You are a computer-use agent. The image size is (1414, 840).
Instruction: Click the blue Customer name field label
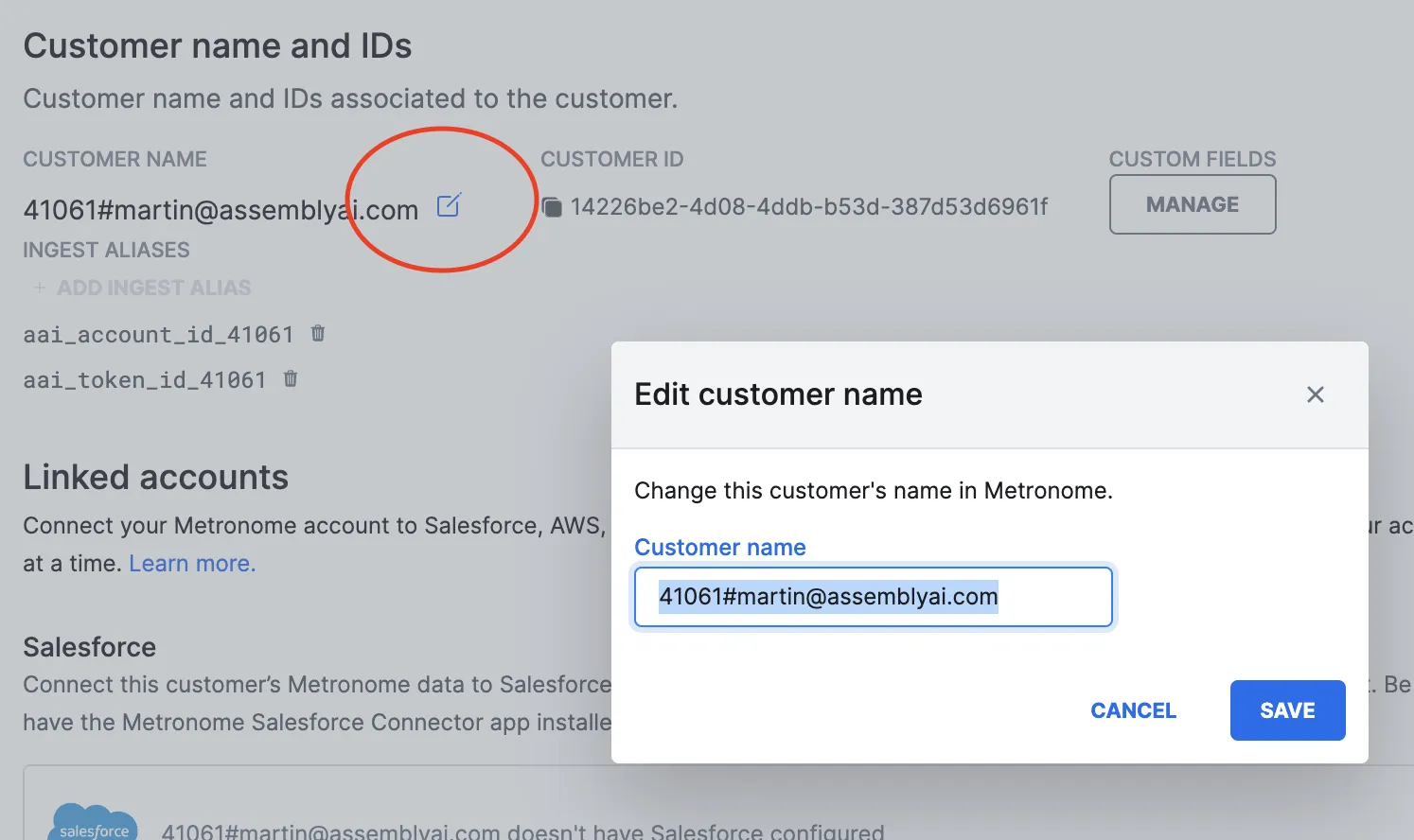[719, 548]
